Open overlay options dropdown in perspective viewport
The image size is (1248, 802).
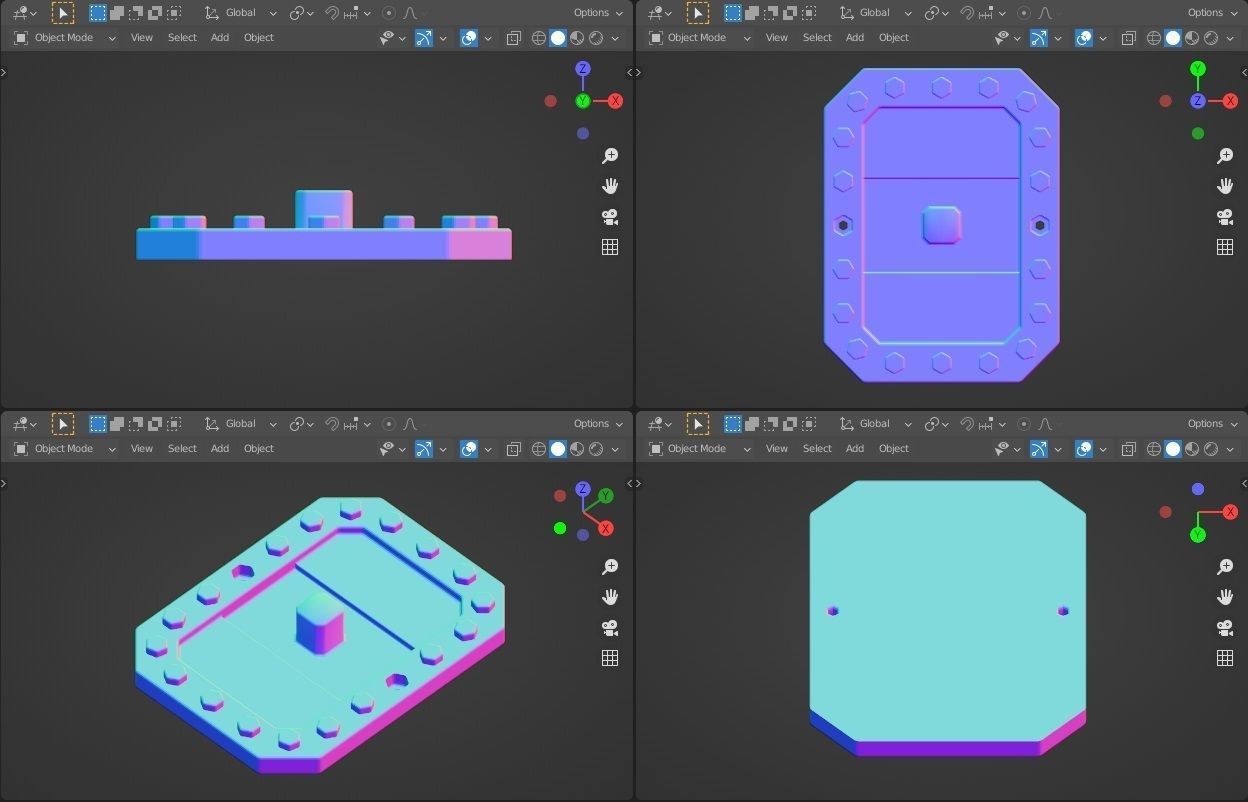tap(488, 449)
